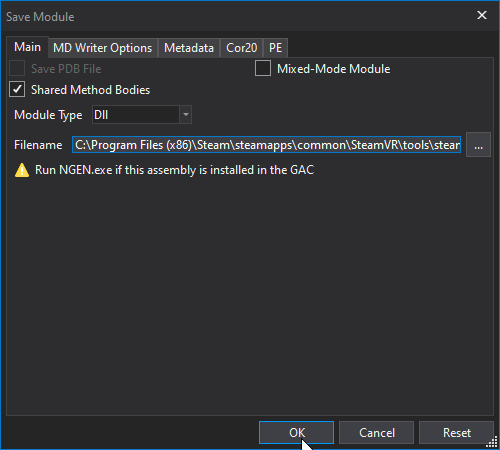Click the Module Type label
The width and height of the screenshot is (500, 450).
48,115
